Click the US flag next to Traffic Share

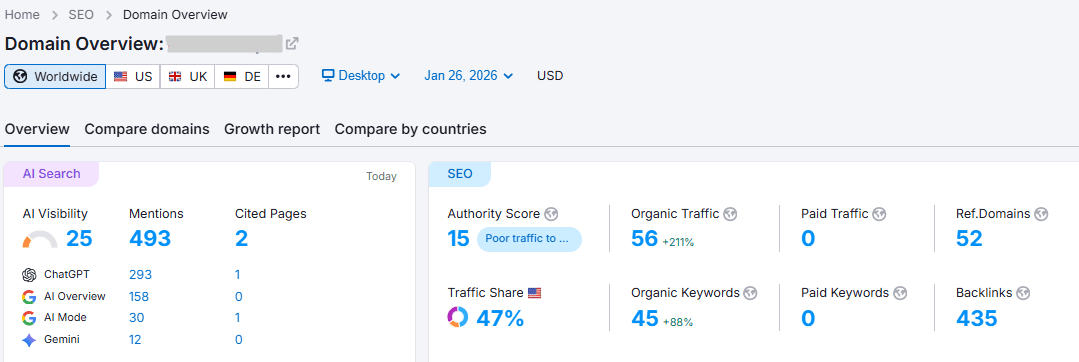[535, 293]
